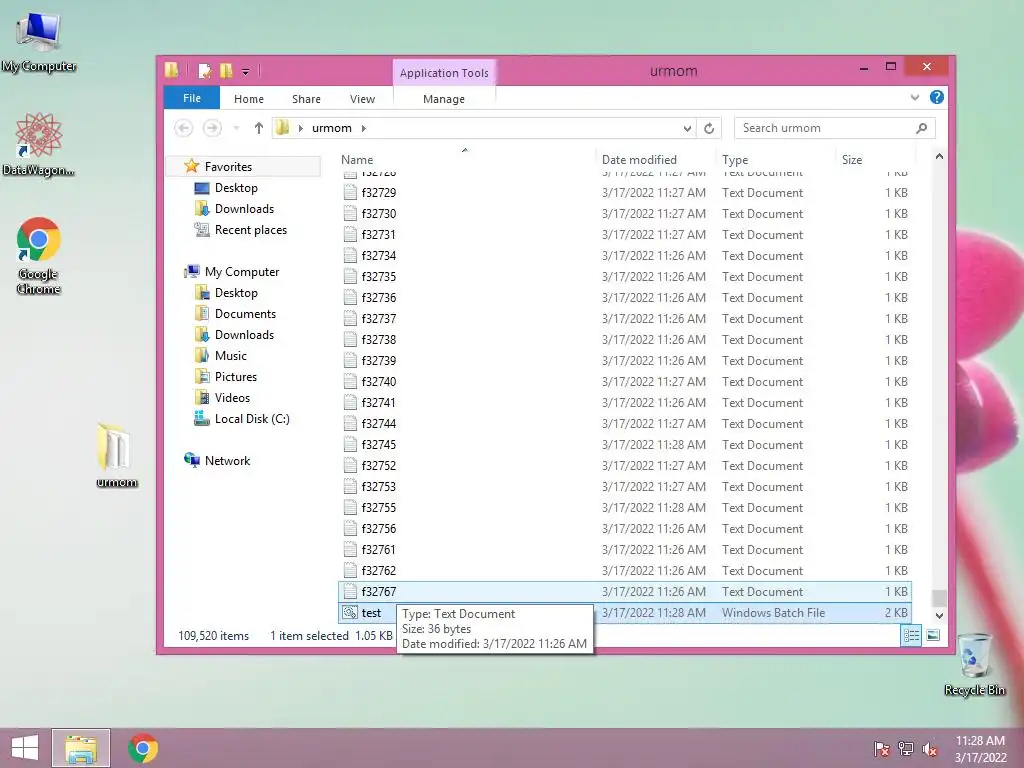
Task: Click the f32767 file icon
Action: point(350,592)
